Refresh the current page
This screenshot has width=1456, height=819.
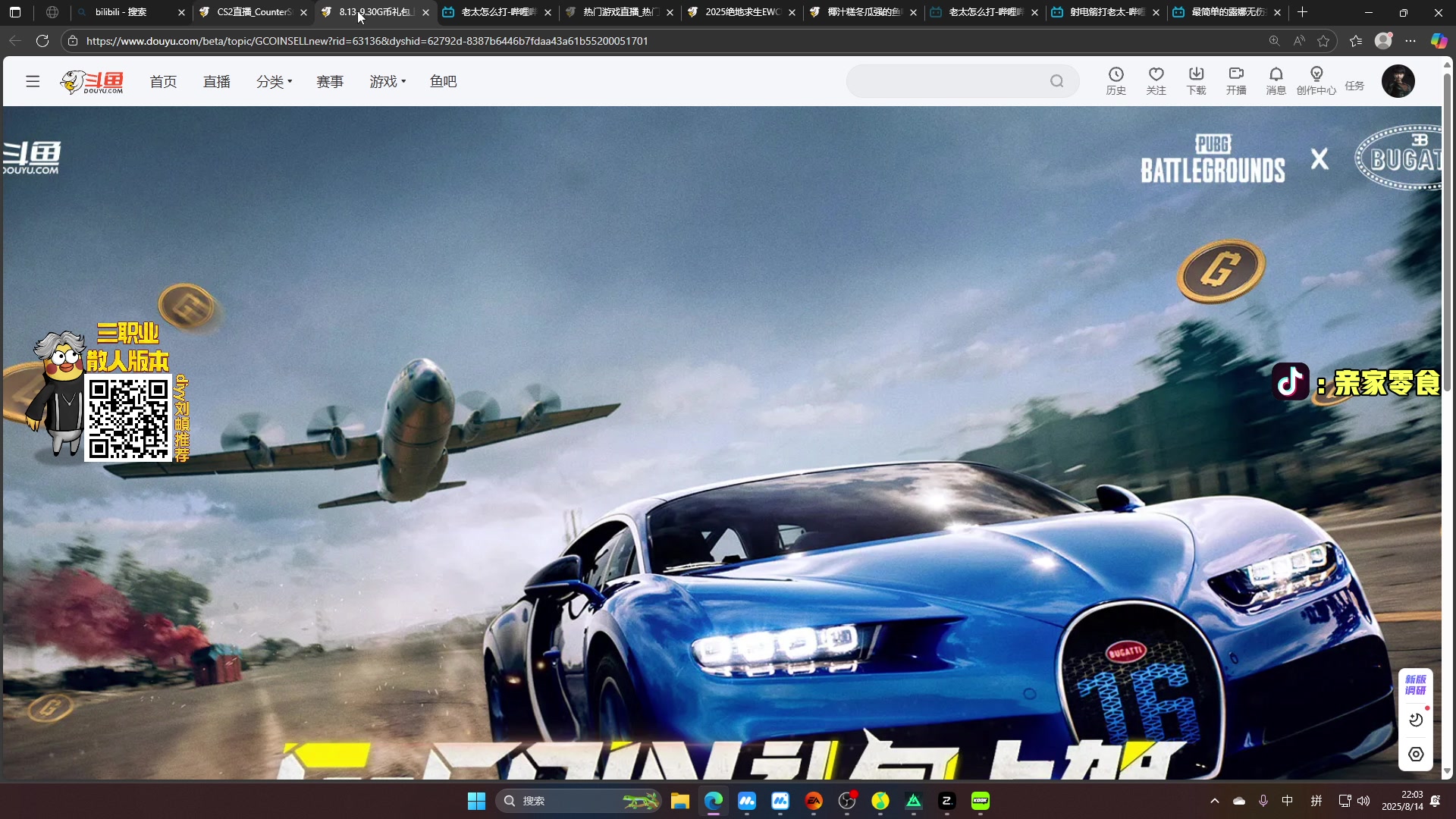coord(42,41)
